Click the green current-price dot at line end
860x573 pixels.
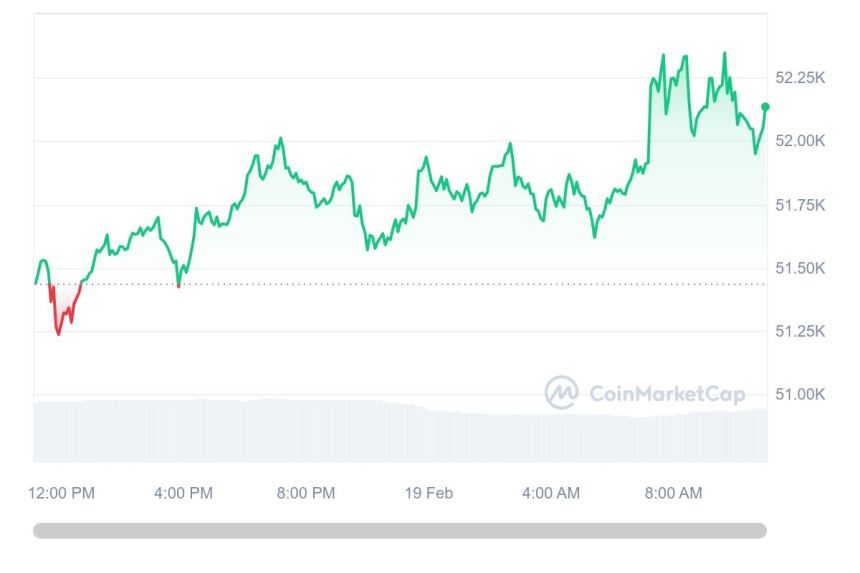click(765, 107)
